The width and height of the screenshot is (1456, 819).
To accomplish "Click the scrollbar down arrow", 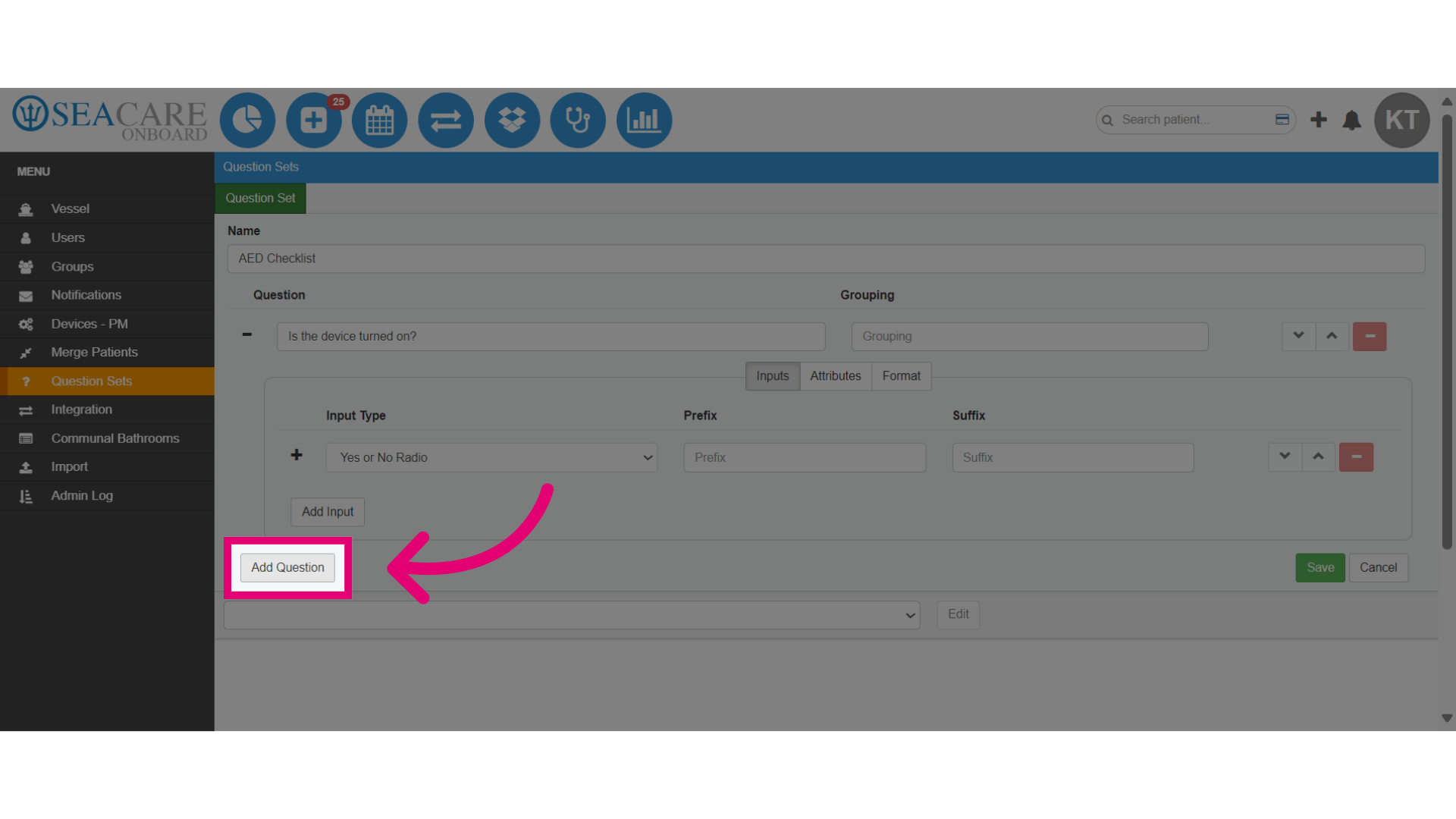I will 1447,718.
